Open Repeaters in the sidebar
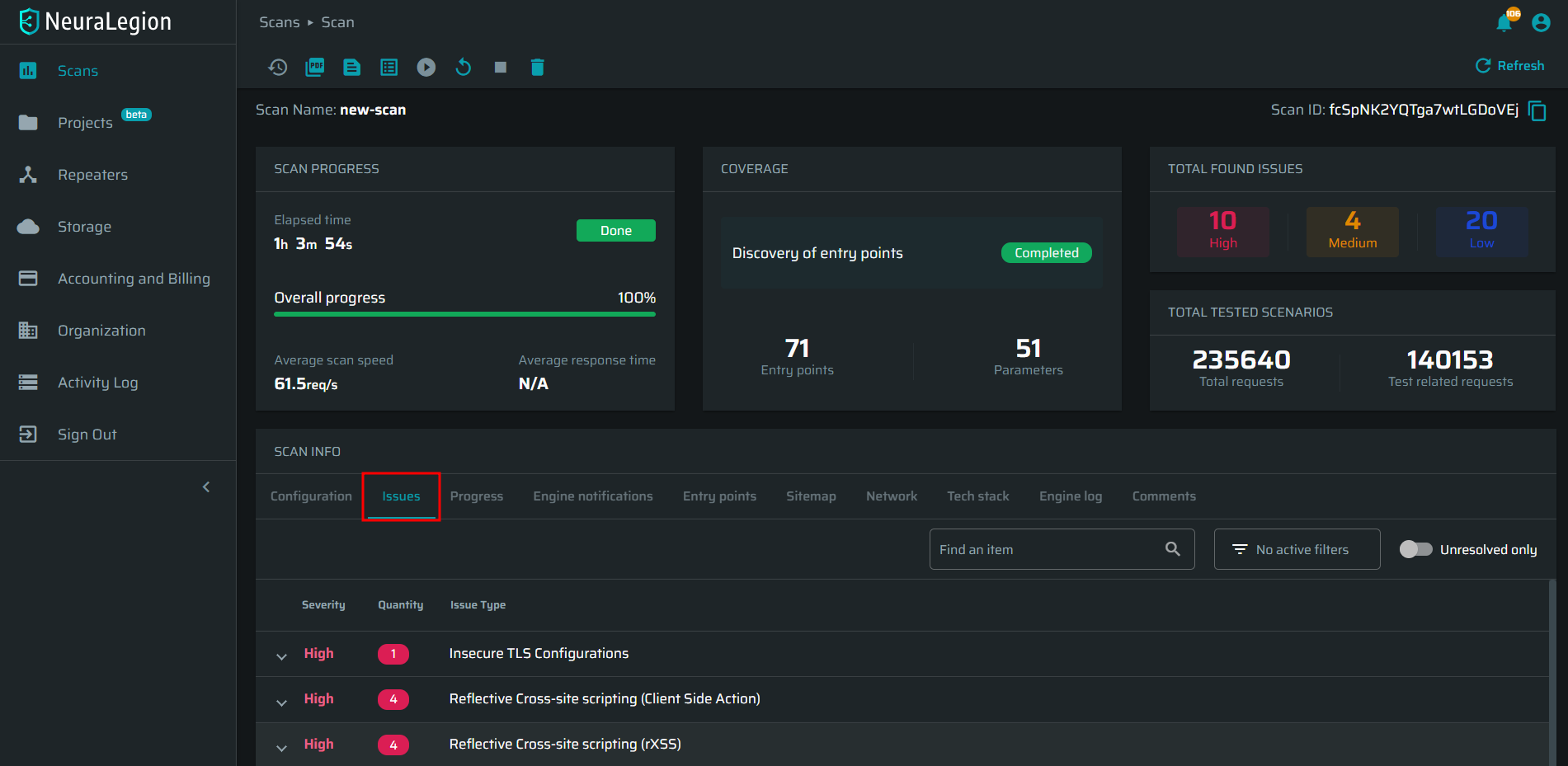 tap(92, 175)
